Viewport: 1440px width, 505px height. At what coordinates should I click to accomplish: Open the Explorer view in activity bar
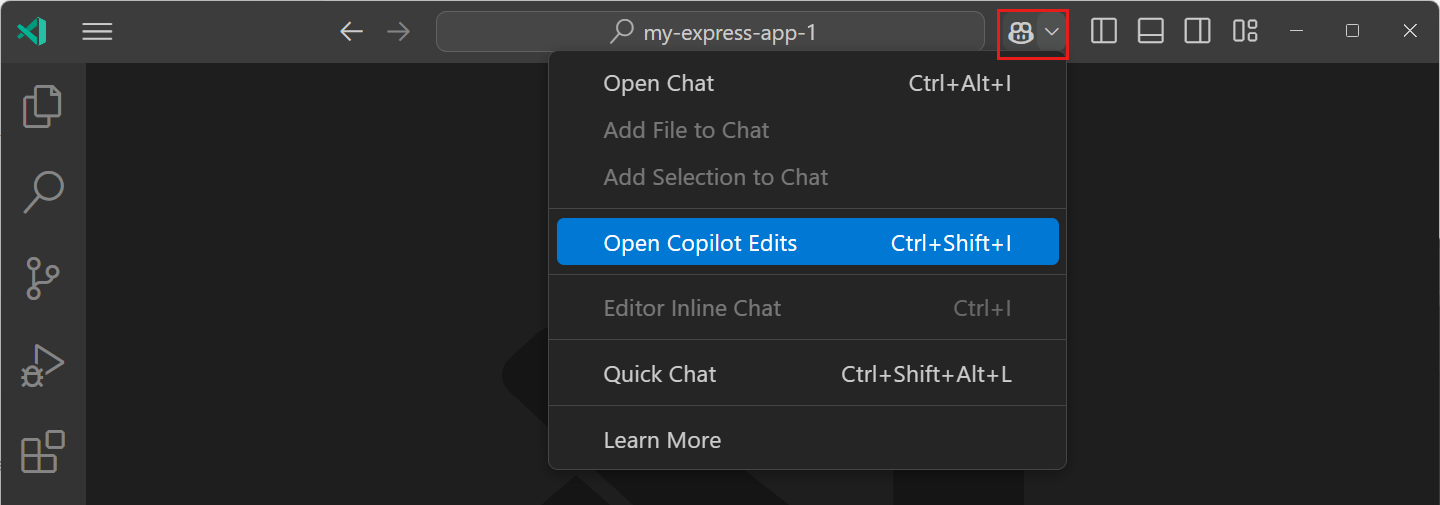42,107
